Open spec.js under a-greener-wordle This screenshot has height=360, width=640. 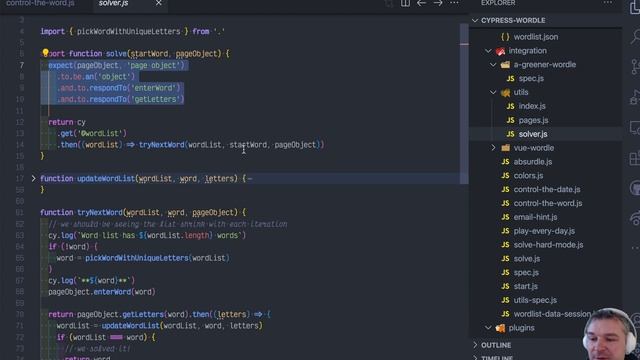(531, 78)
